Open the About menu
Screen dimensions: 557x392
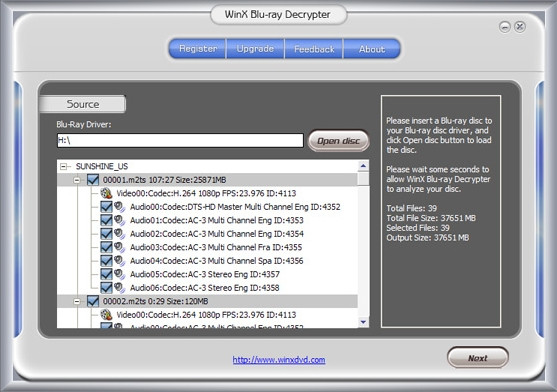(372, 49)
